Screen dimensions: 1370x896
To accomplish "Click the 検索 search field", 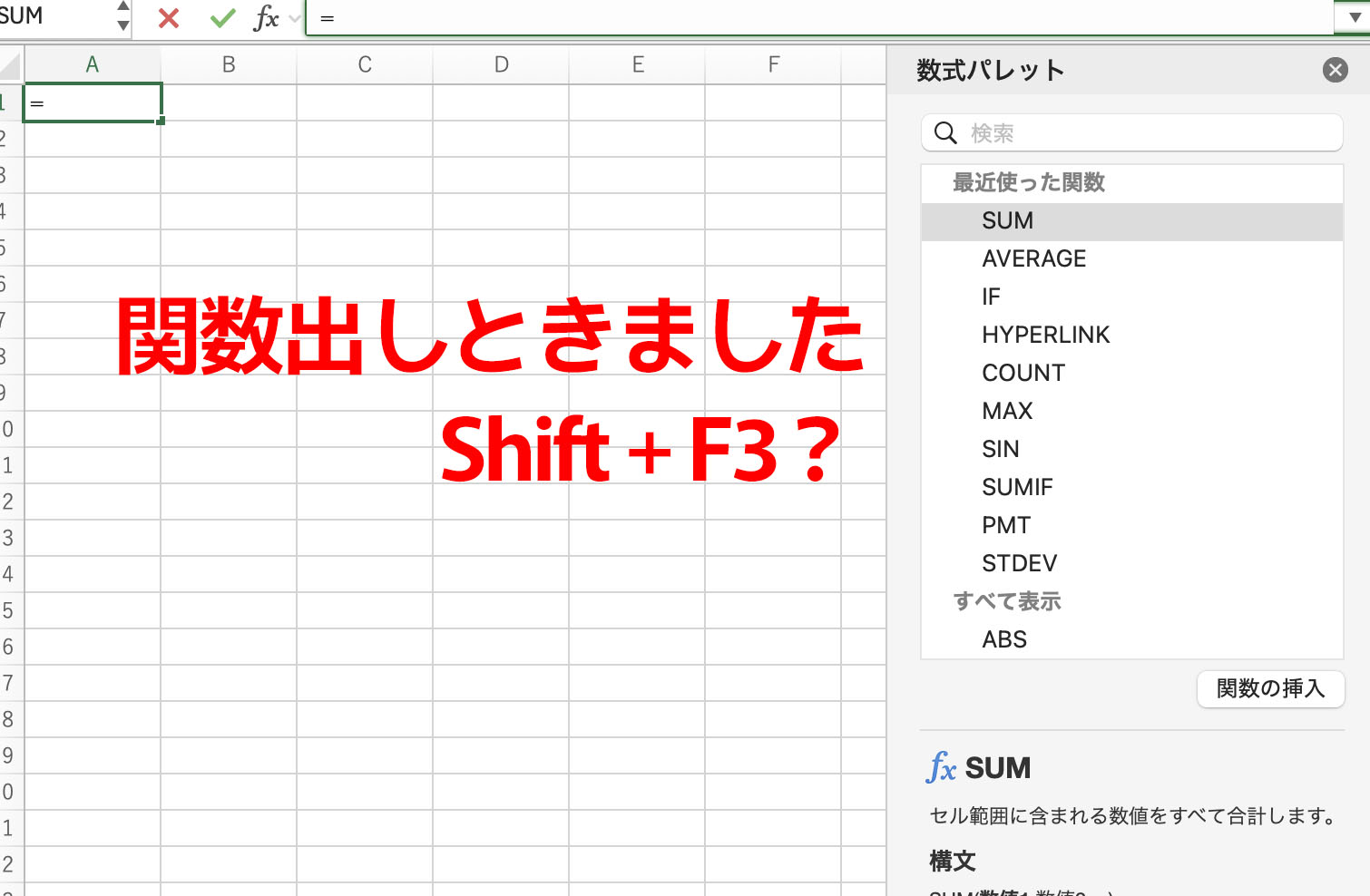I will (1143, 133).
